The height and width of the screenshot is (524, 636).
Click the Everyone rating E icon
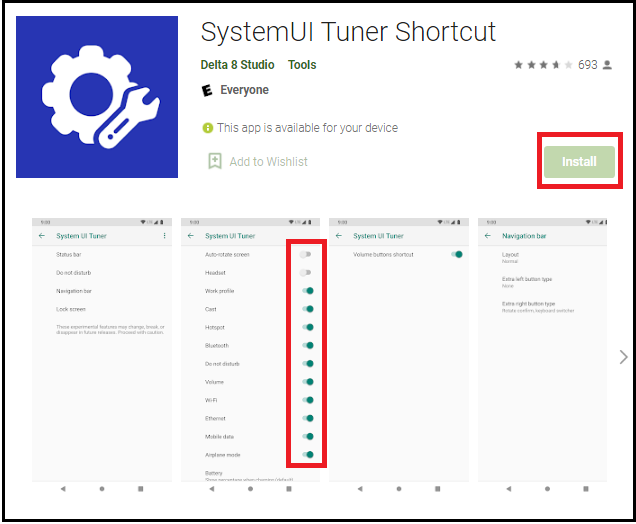(x=207, y=90)
